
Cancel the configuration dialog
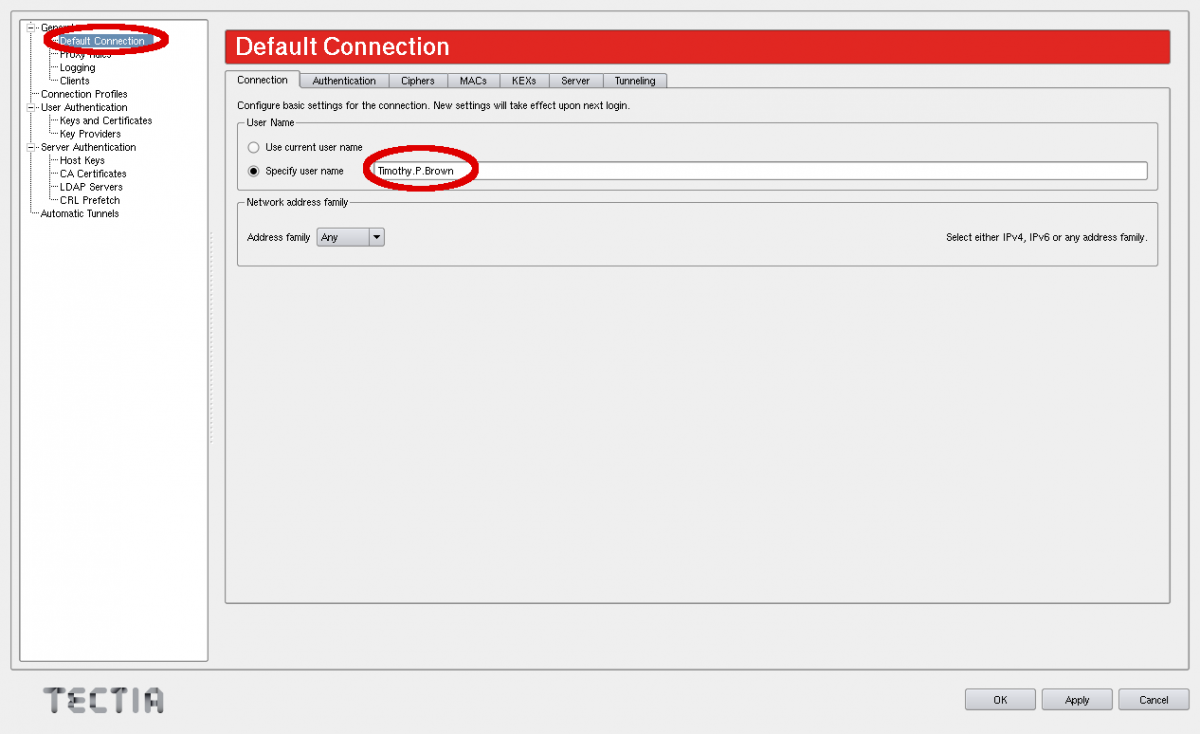click(x=1153, y=700)
